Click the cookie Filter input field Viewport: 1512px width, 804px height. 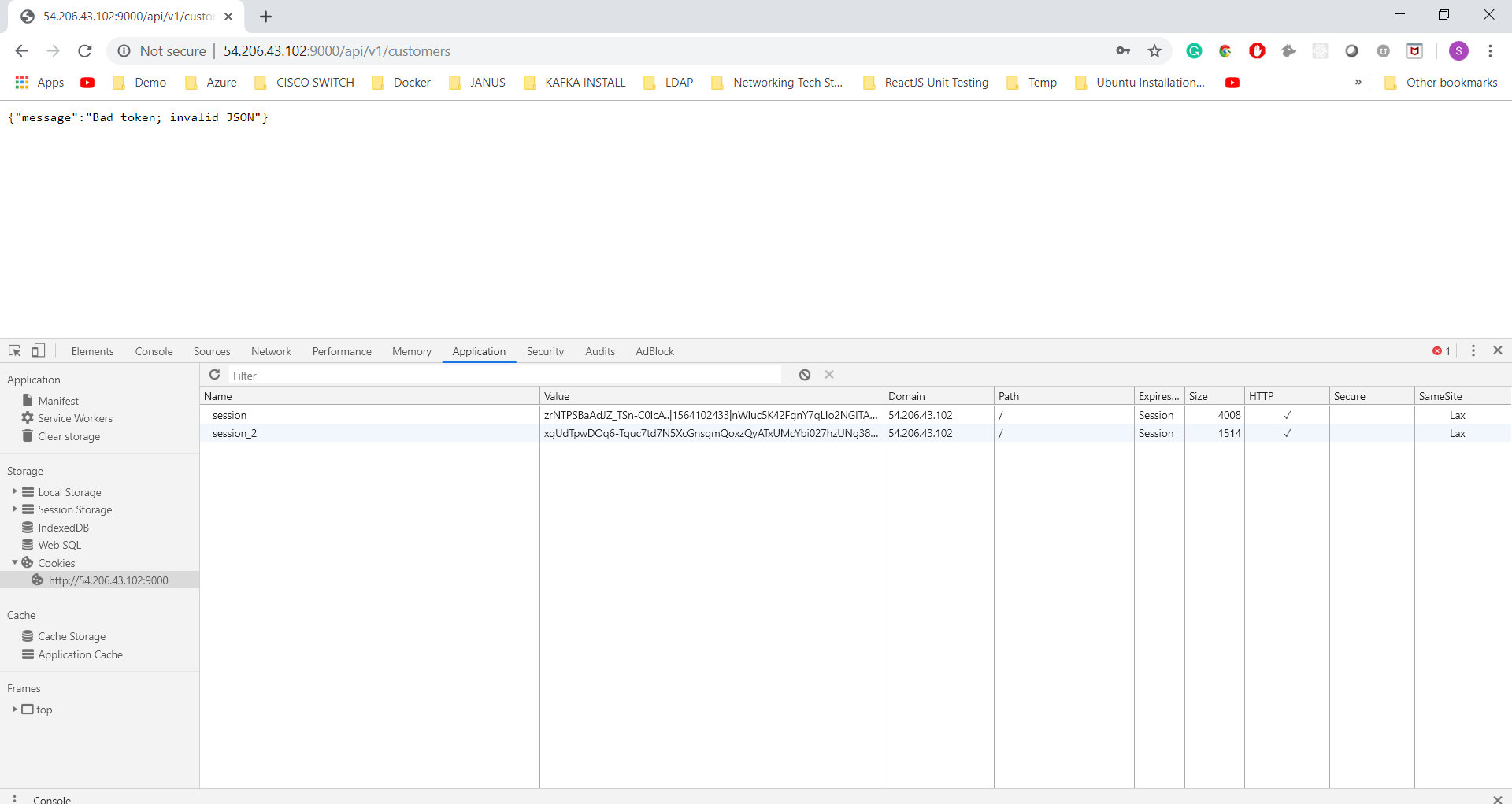(504, 376)
